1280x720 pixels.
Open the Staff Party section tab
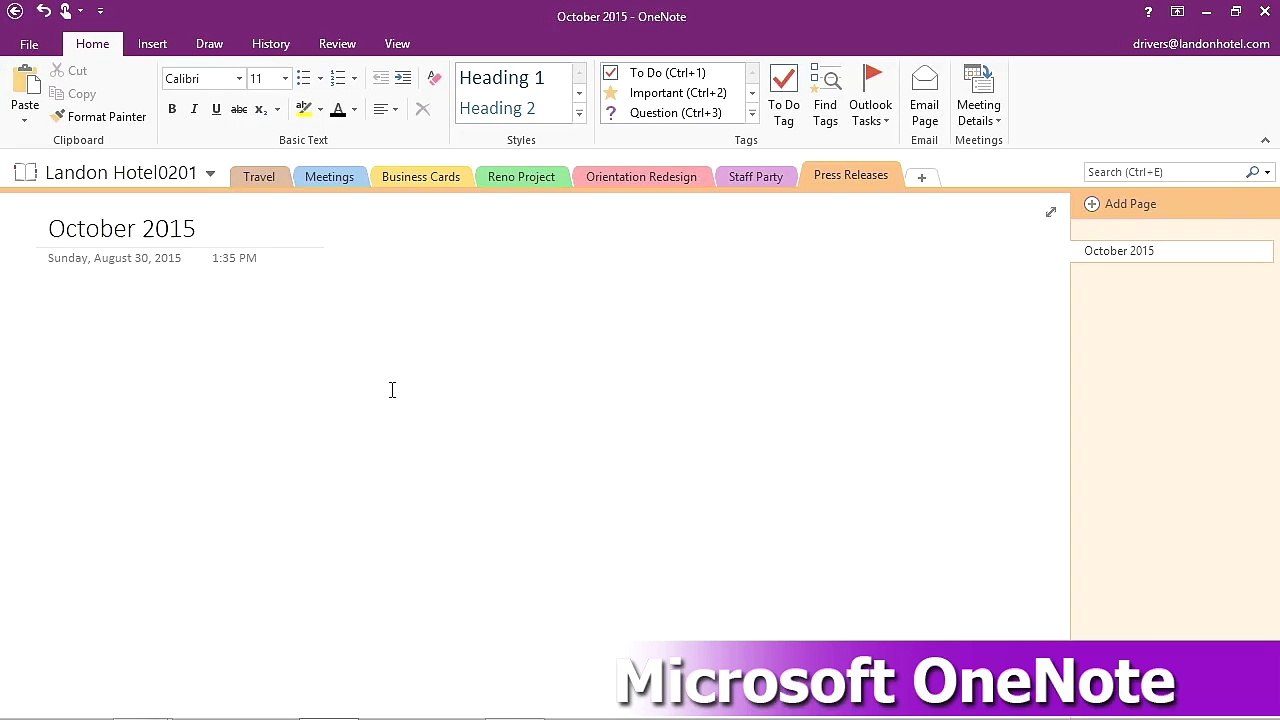756,177
